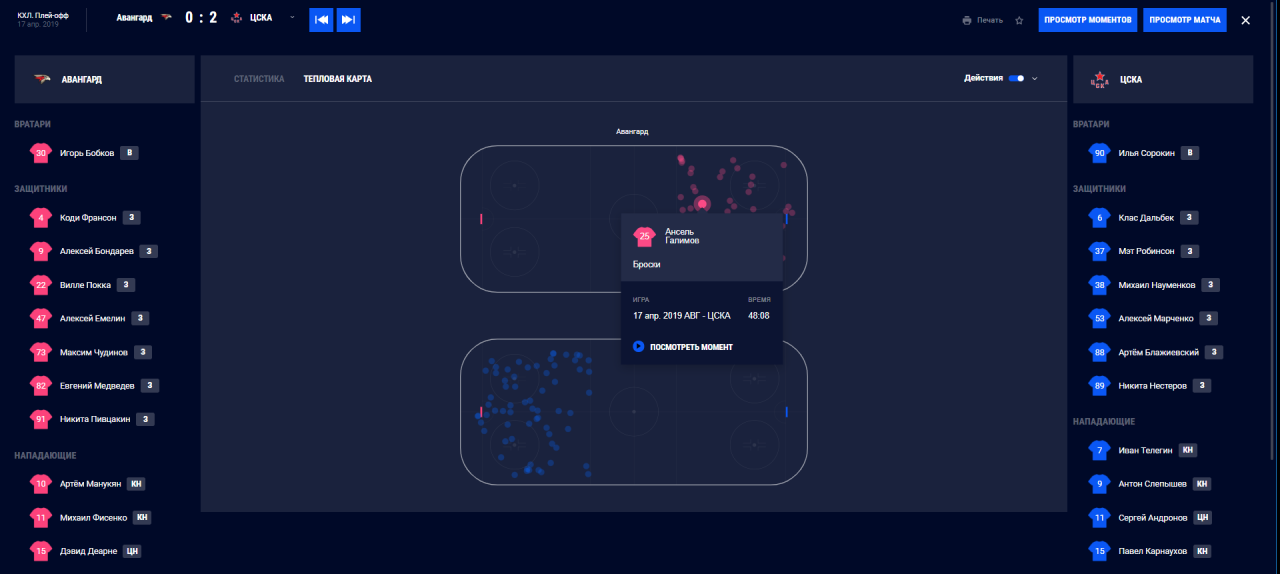Select Артём Манукян's jersey number 10
Image resolution: width=1280 pixels, height=574 pixels.
click(41, 484)
